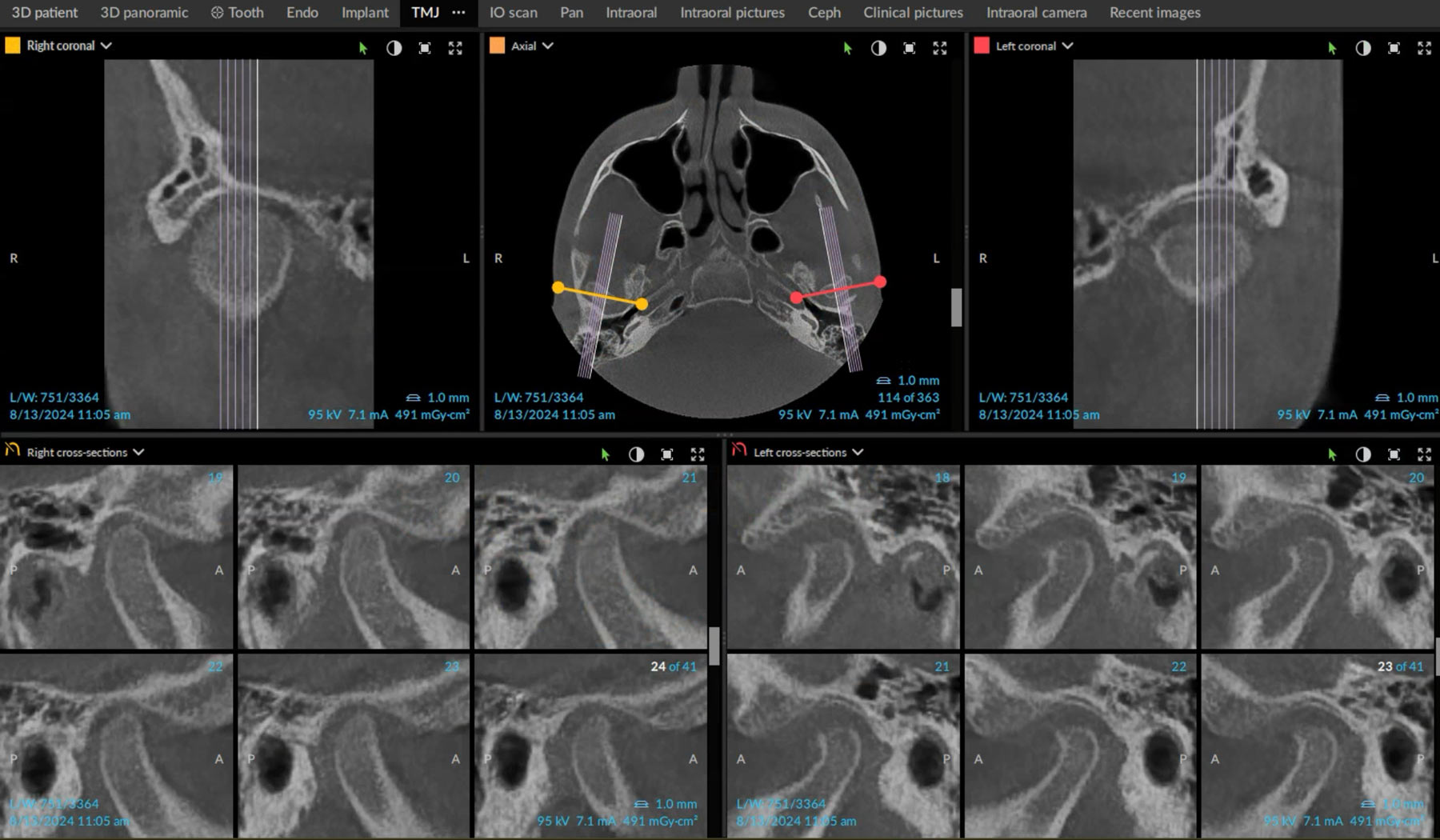Open Recent images
This screenshot has width=1440, height=840.
pos(1154,12)
